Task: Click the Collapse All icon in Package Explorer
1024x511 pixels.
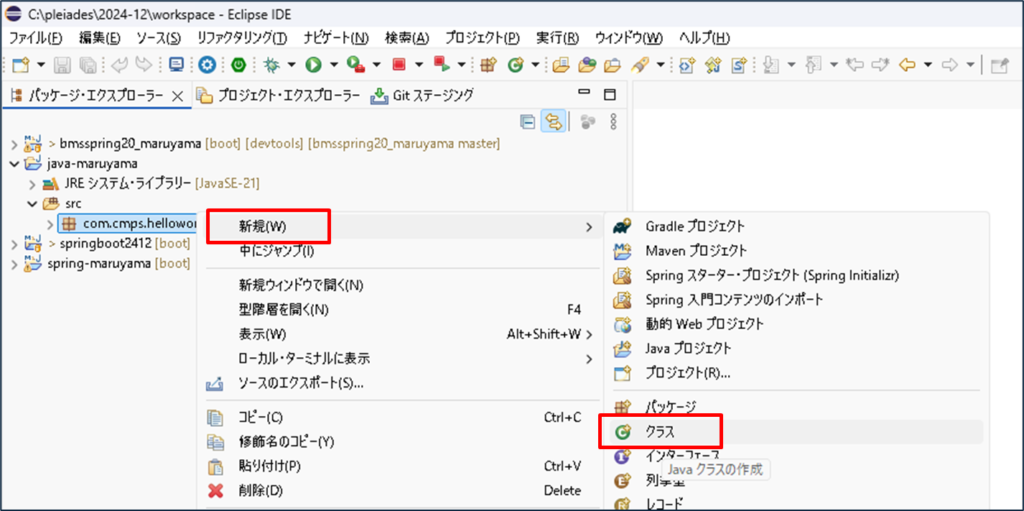Action: point(527,121)
